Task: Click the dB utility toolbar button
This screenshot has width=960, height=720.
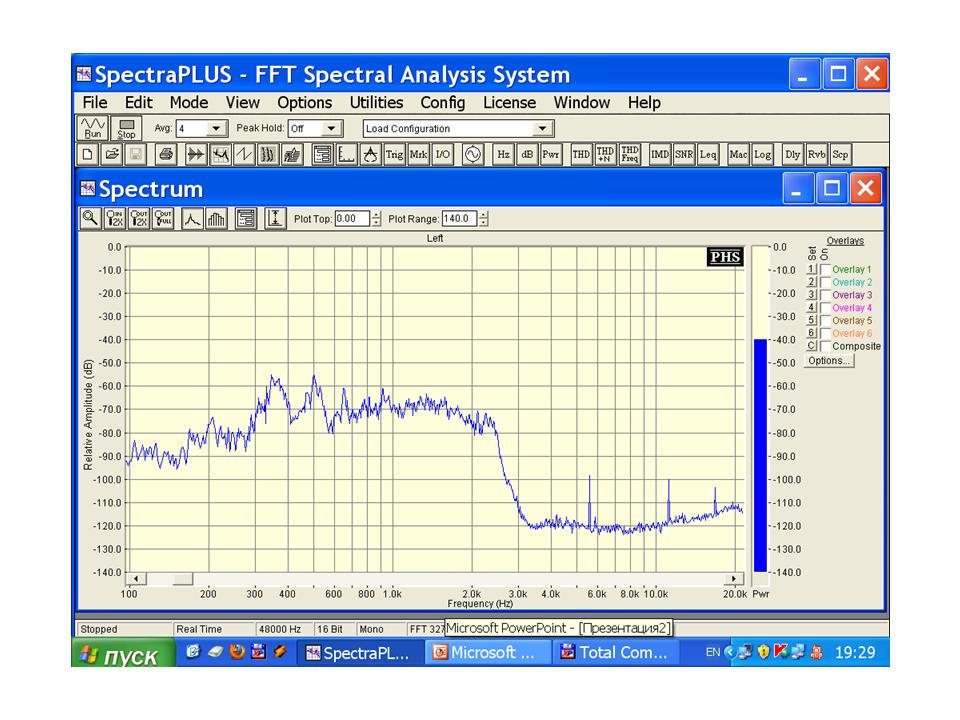Action: pyautogui.click(x=527, y=154)
